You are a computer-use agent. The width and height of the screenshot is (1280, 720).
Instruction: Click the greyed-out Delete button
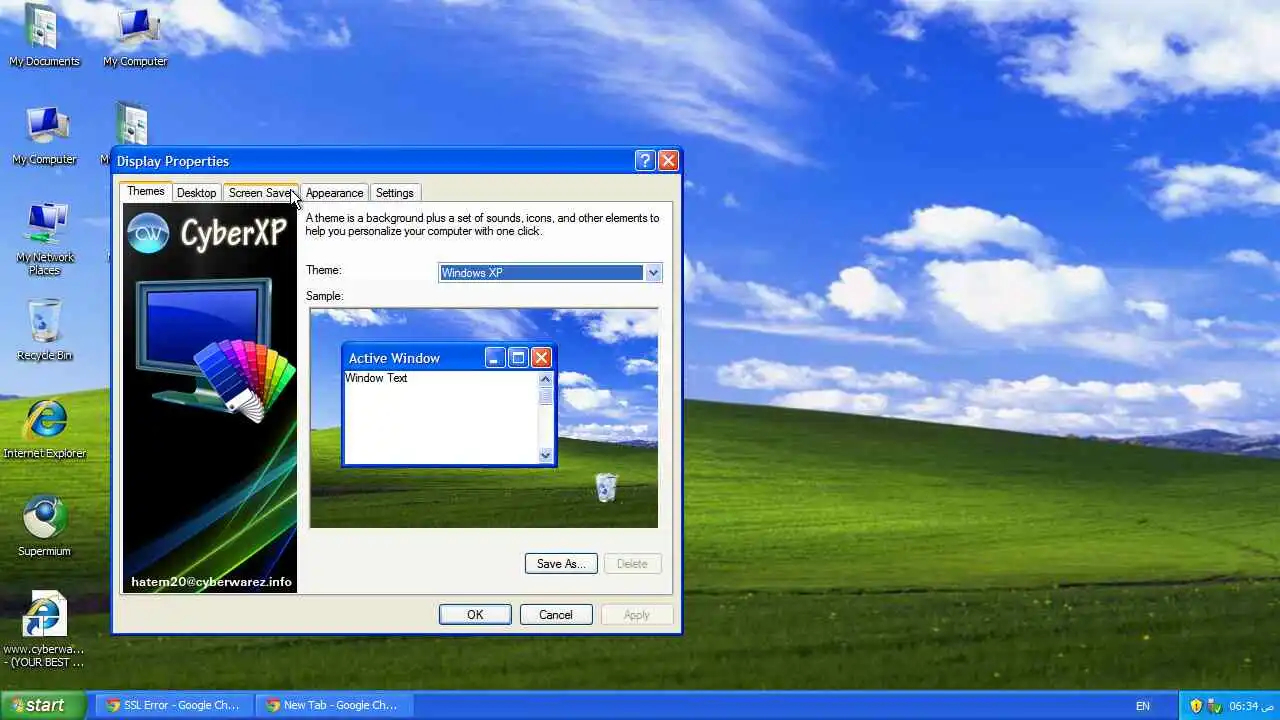point(632,564)
